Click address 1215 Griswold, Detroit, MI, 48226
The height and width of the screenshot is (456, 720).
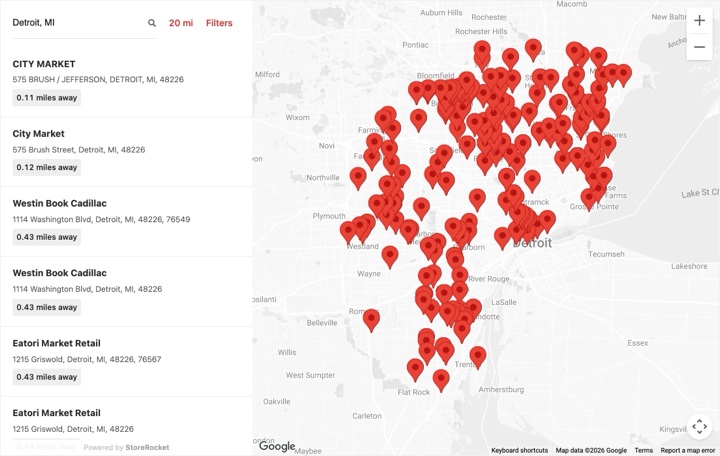[73, 429]
